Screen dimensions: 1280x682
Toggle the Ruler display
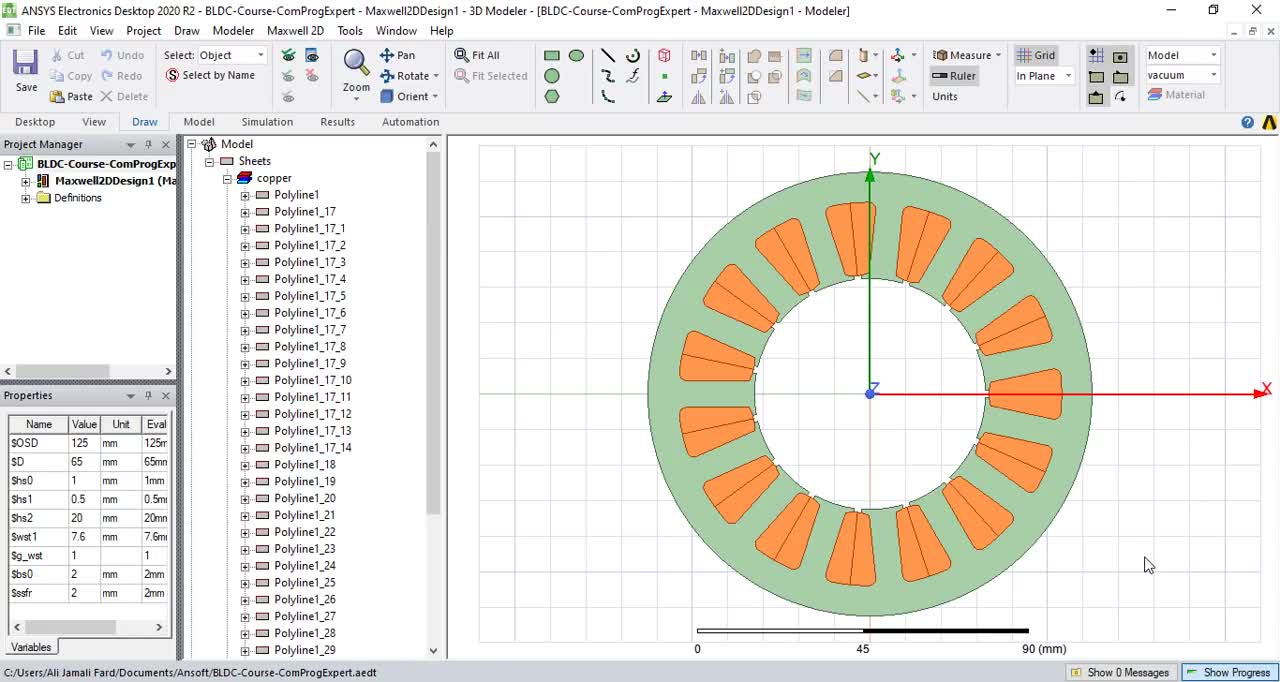(x=954, y=75)
